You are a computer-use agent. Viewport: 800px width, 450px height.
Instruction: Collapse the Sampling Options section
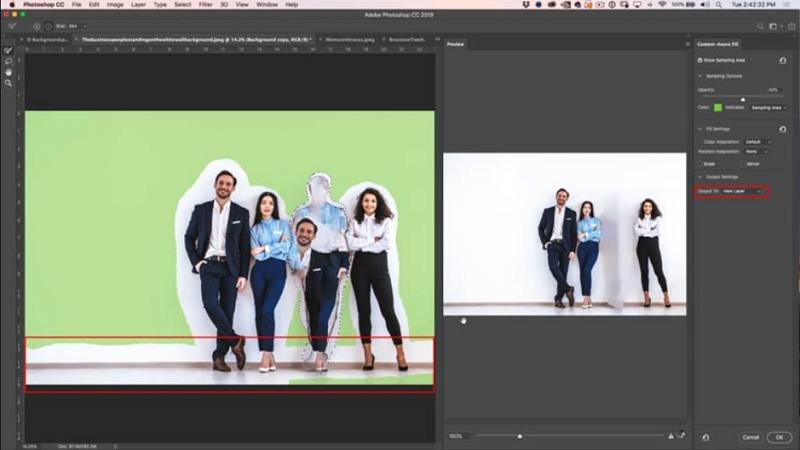click(700, 77)
